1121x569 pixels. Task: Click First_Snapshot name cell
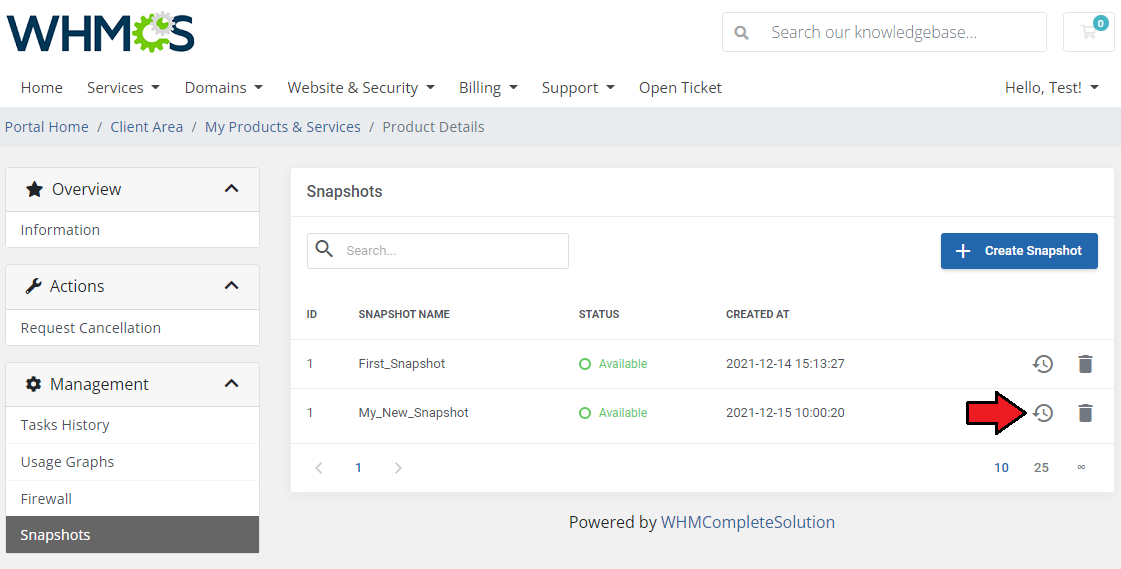click(x=402, y=364)
